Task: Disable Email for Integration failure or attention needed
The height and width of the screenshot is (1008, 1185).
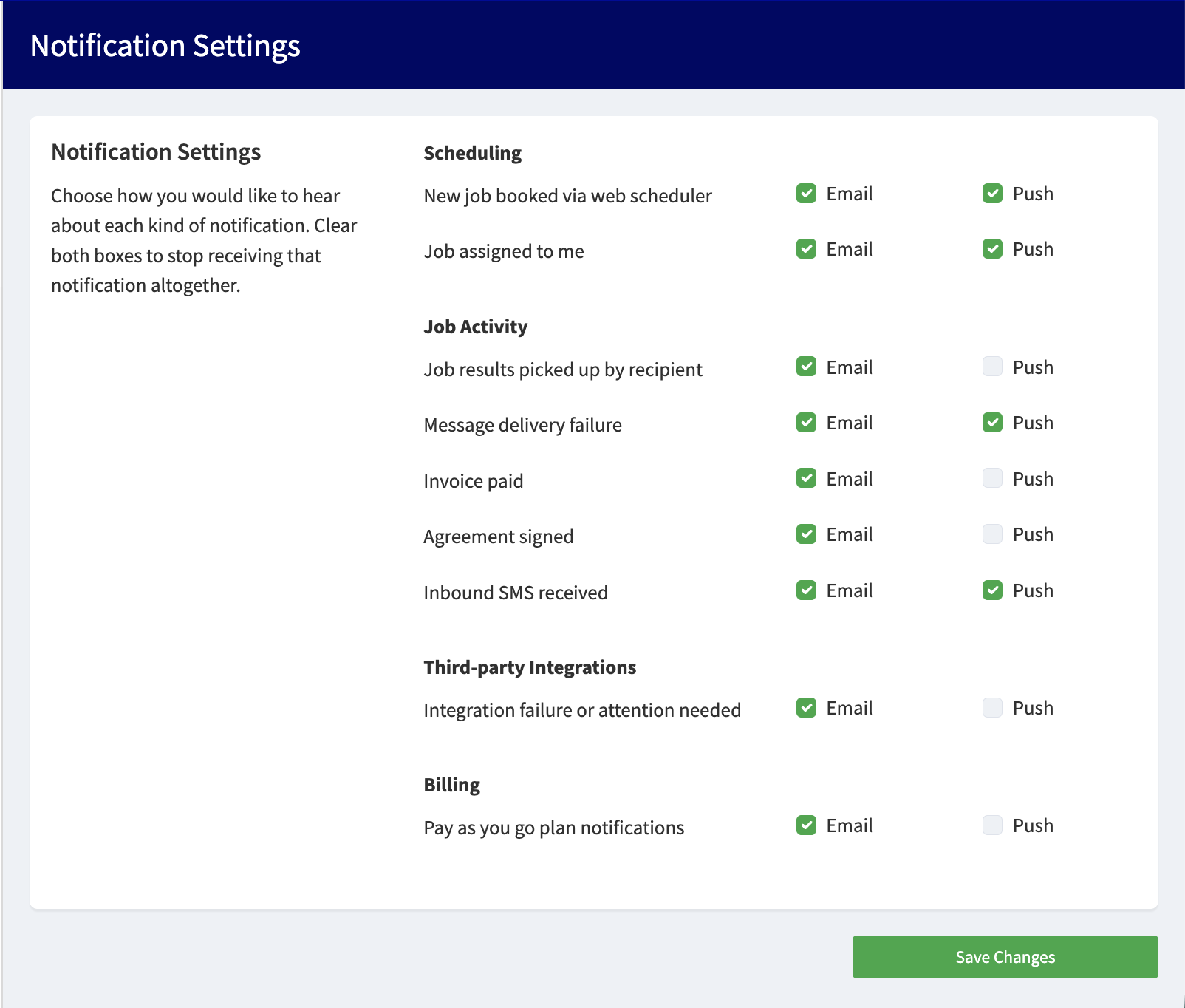Action: pyautogui.click(x=806, y=708)
